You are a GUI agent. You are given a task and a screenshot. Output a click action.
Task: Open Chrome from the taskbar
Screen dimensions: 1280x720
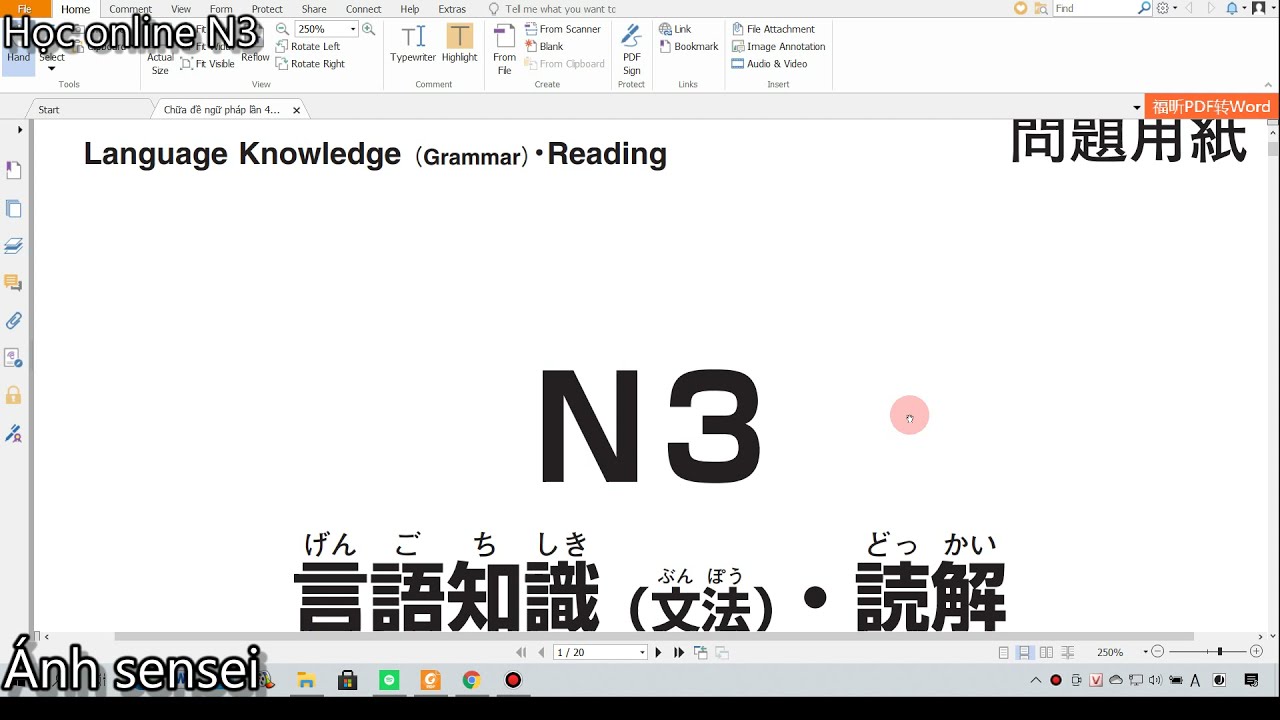(x=471, y=680)
